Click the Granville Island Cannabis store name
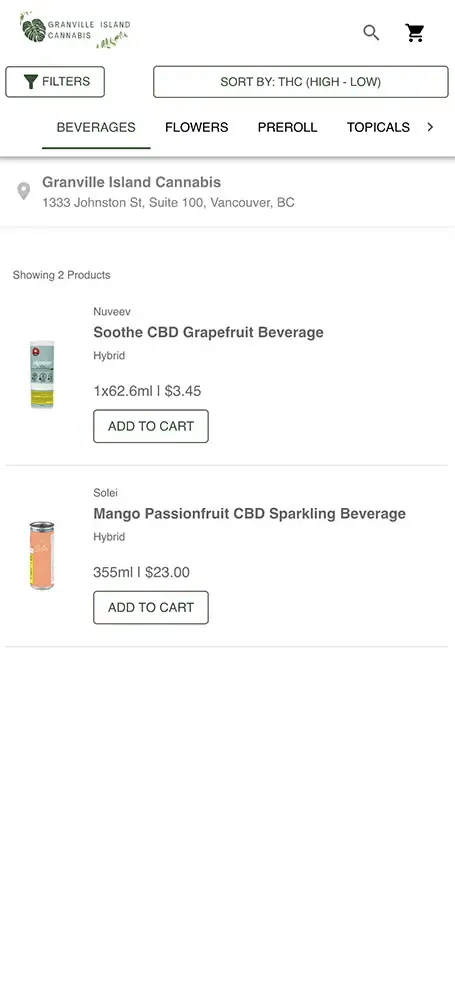This screenshot has height=983, width=455. (132, 182)
